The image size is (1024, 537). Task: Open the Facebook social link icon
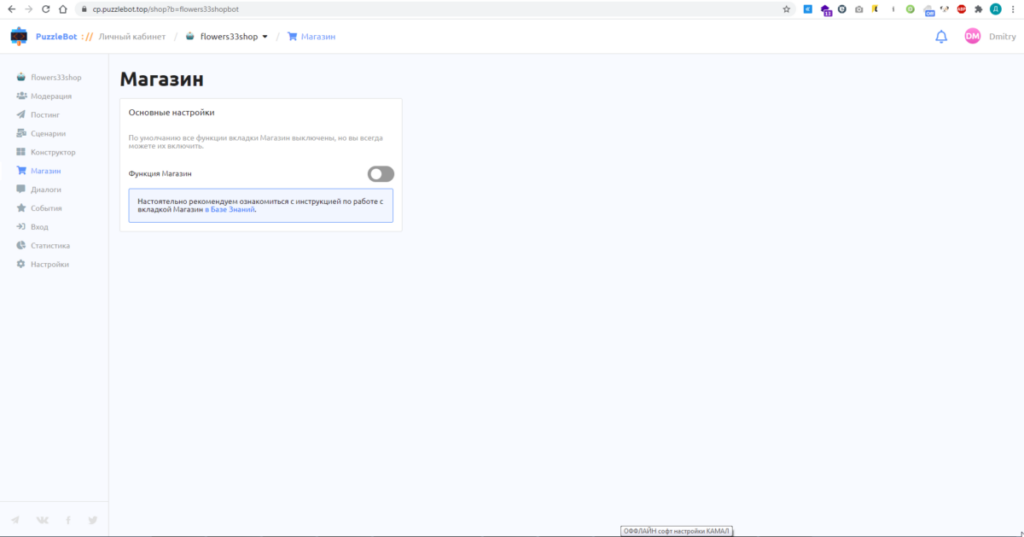click(x=68, y=520)
